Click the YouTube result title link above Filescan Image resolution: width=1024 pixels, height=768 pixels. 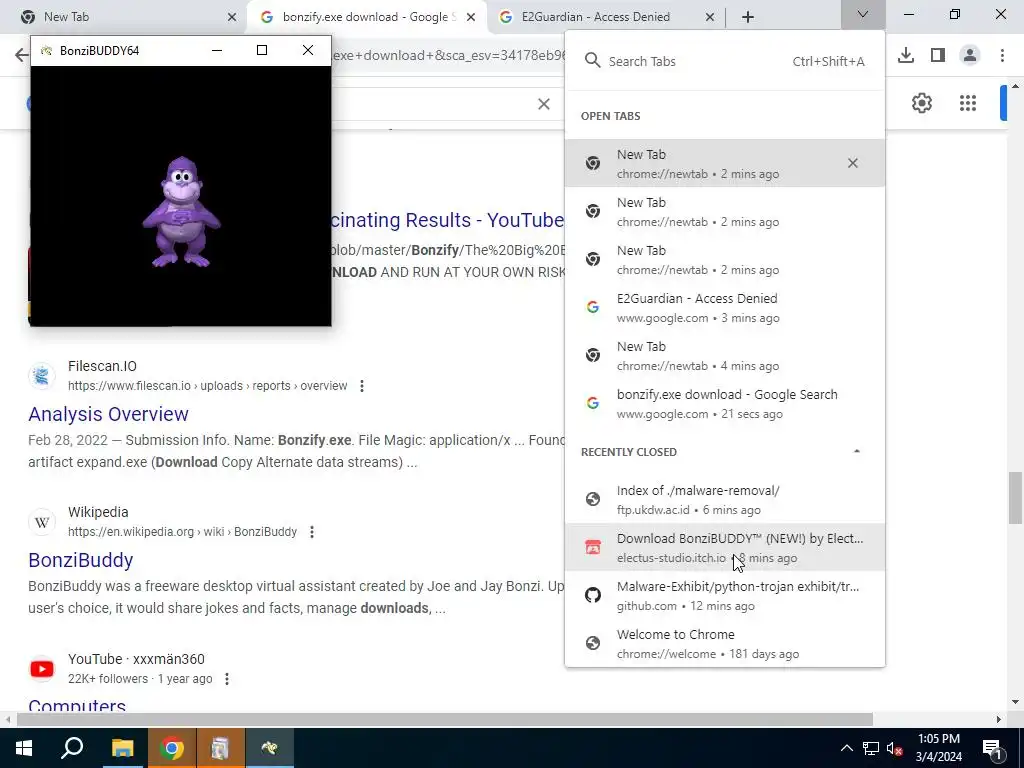pos(448,220)
